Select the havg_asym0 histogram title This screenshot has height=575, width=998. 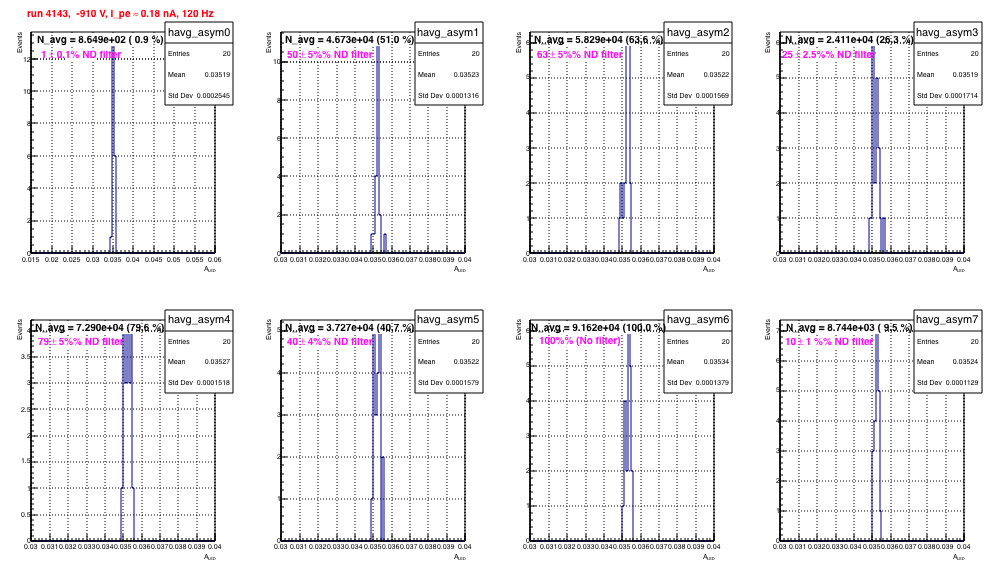[x=199, y=32]
